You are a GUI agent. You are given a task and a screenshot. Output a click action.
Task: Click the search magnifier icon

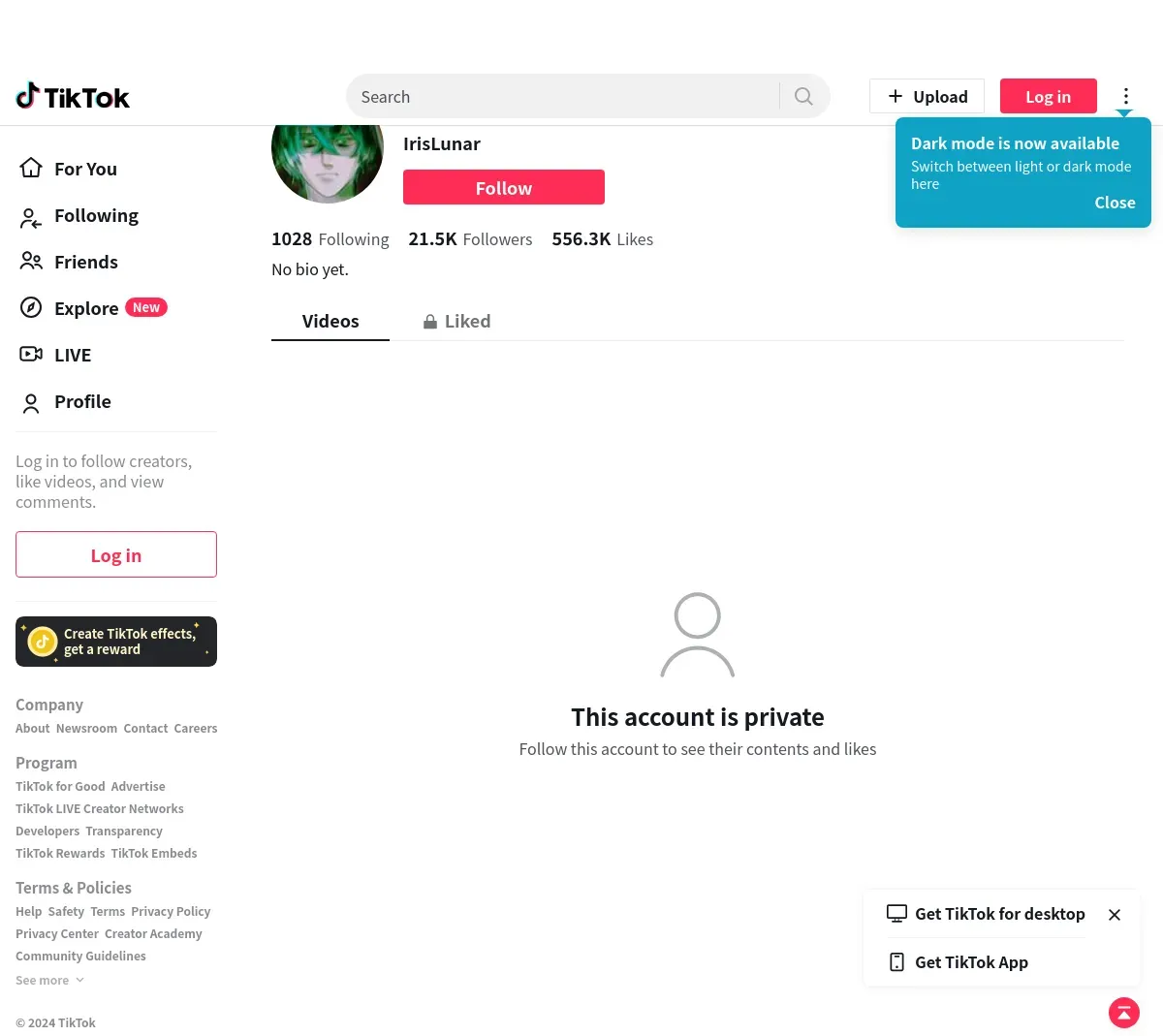pos(803,96)
